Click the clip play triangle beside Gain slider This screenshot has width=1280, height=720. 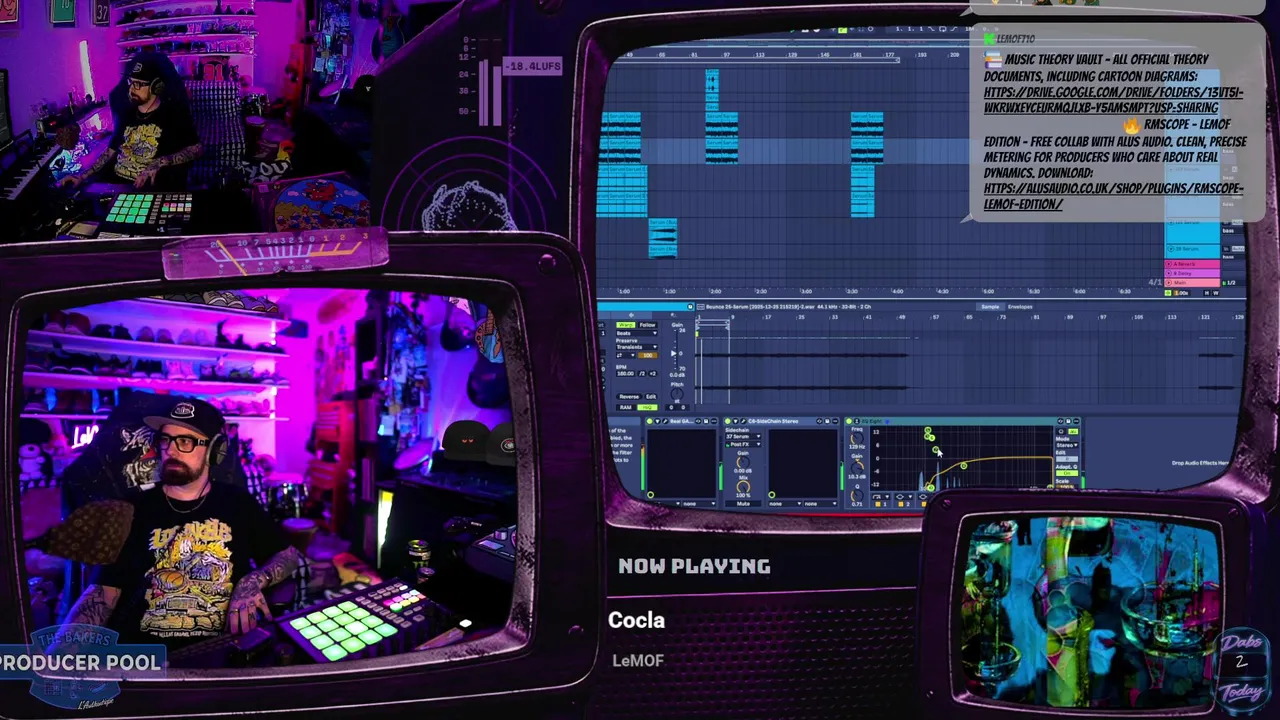point(673,353)
